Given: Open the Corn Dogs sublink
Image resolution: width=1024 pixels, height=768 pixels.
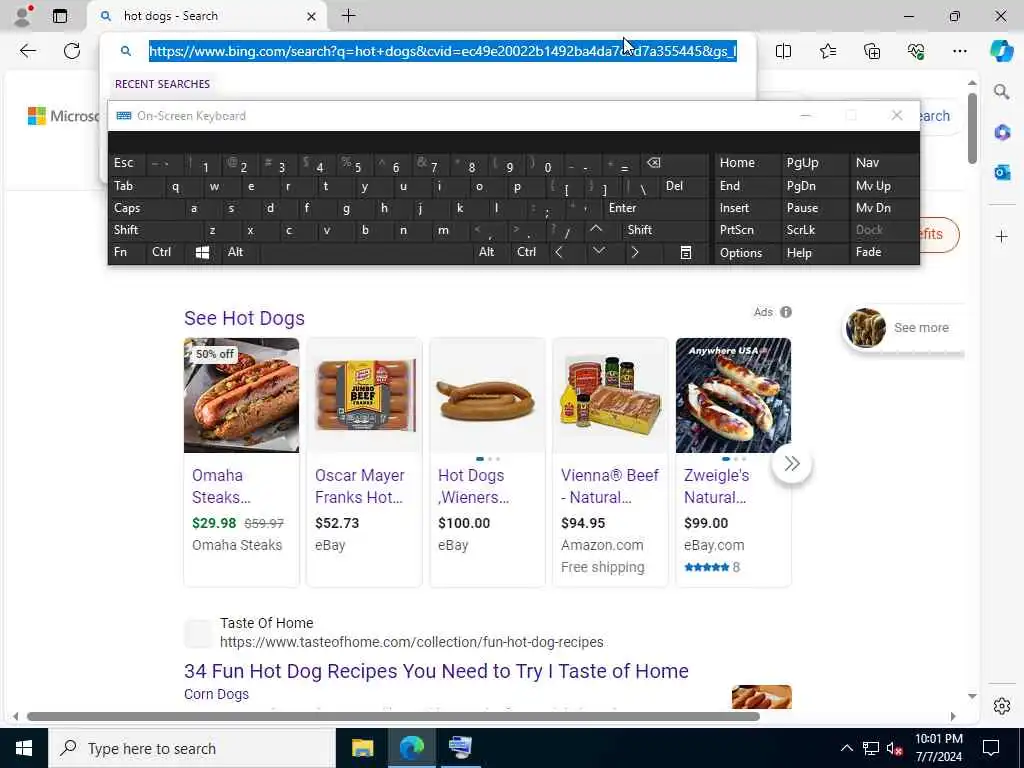Looking at the screenshot, I should (x=216, y=694).
